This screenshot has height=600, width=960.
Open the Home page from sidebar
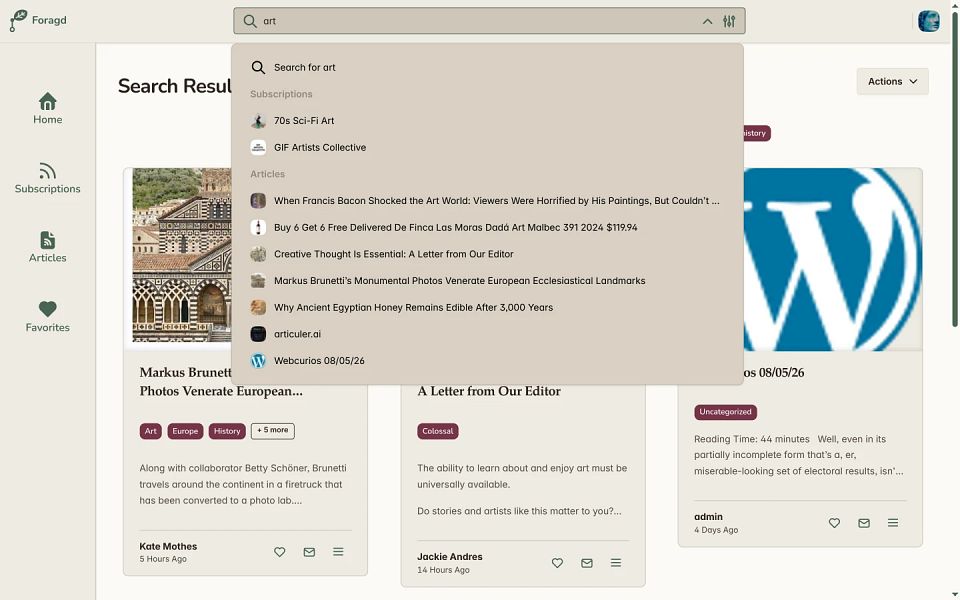click(48, 108)
